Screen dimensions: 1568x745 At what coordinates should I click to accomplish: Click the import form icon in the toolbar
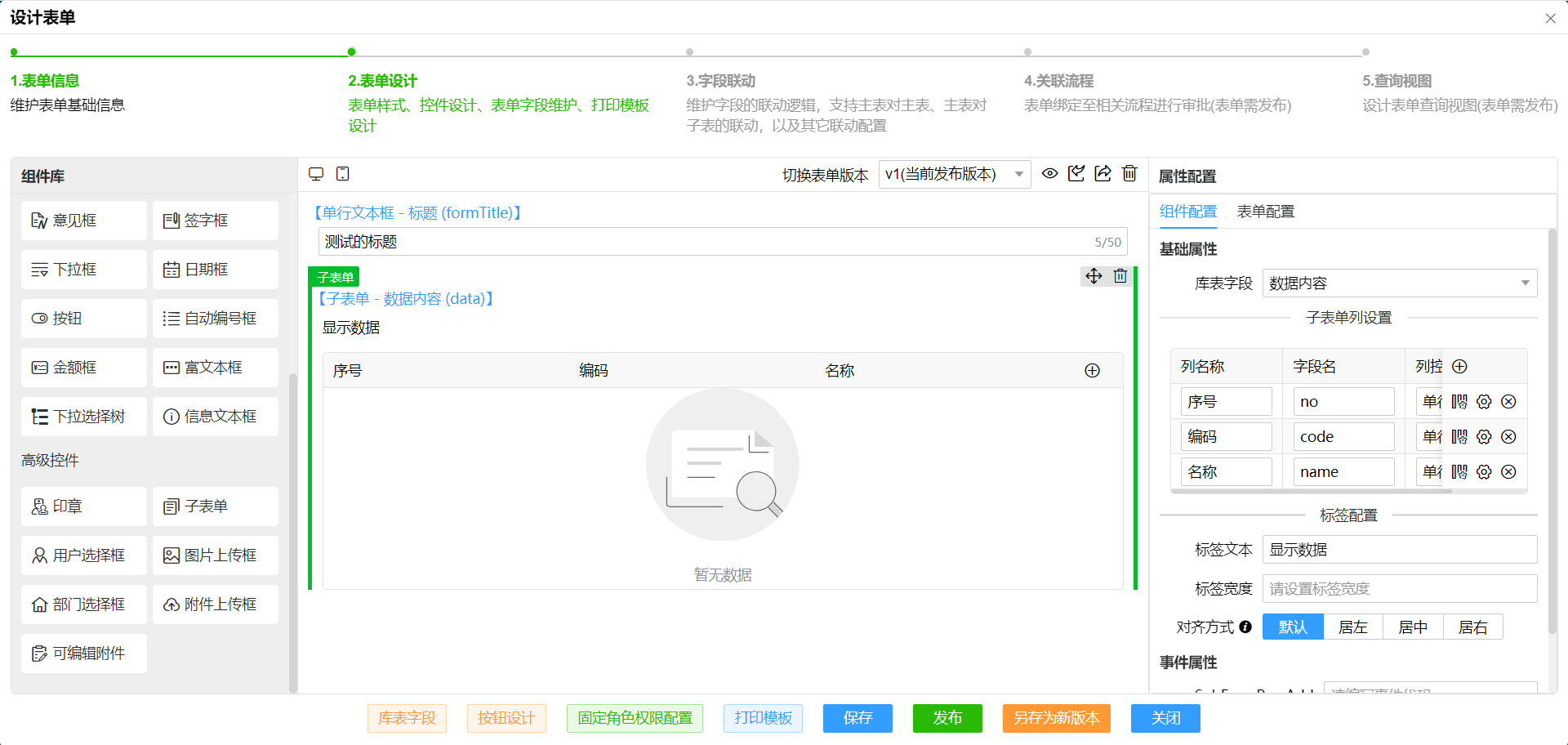pos(1076,173)
